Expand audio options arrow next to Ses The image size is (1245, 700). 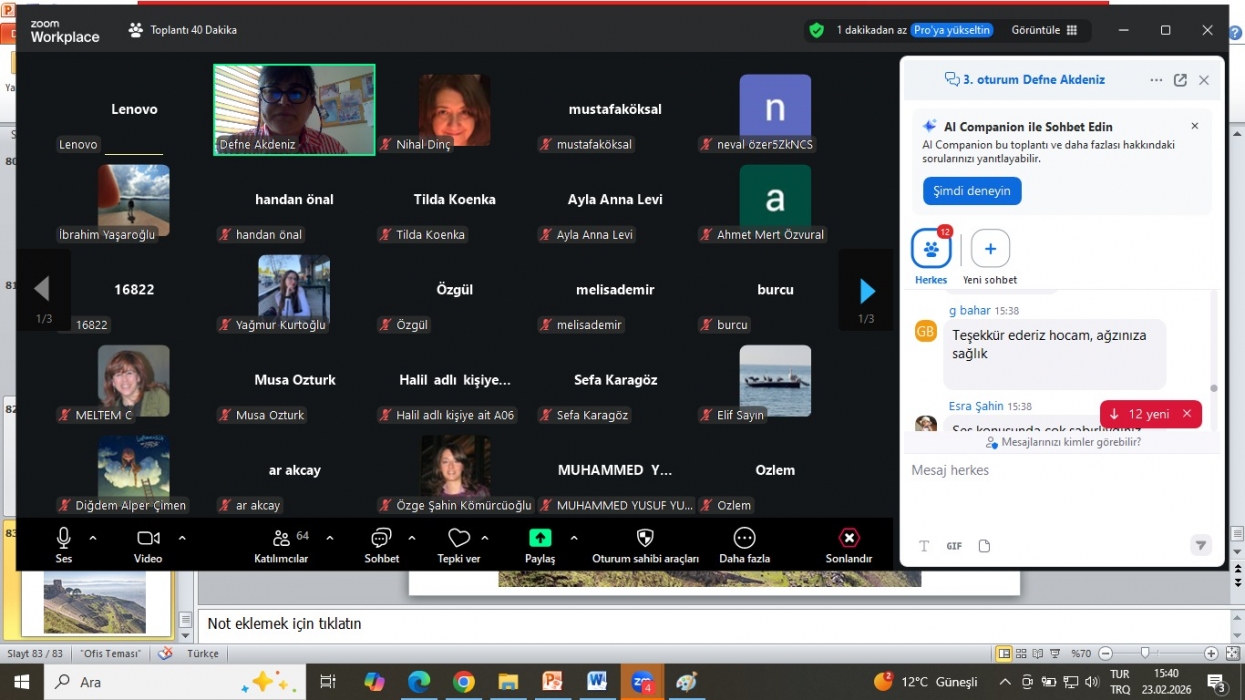point(93,538)
